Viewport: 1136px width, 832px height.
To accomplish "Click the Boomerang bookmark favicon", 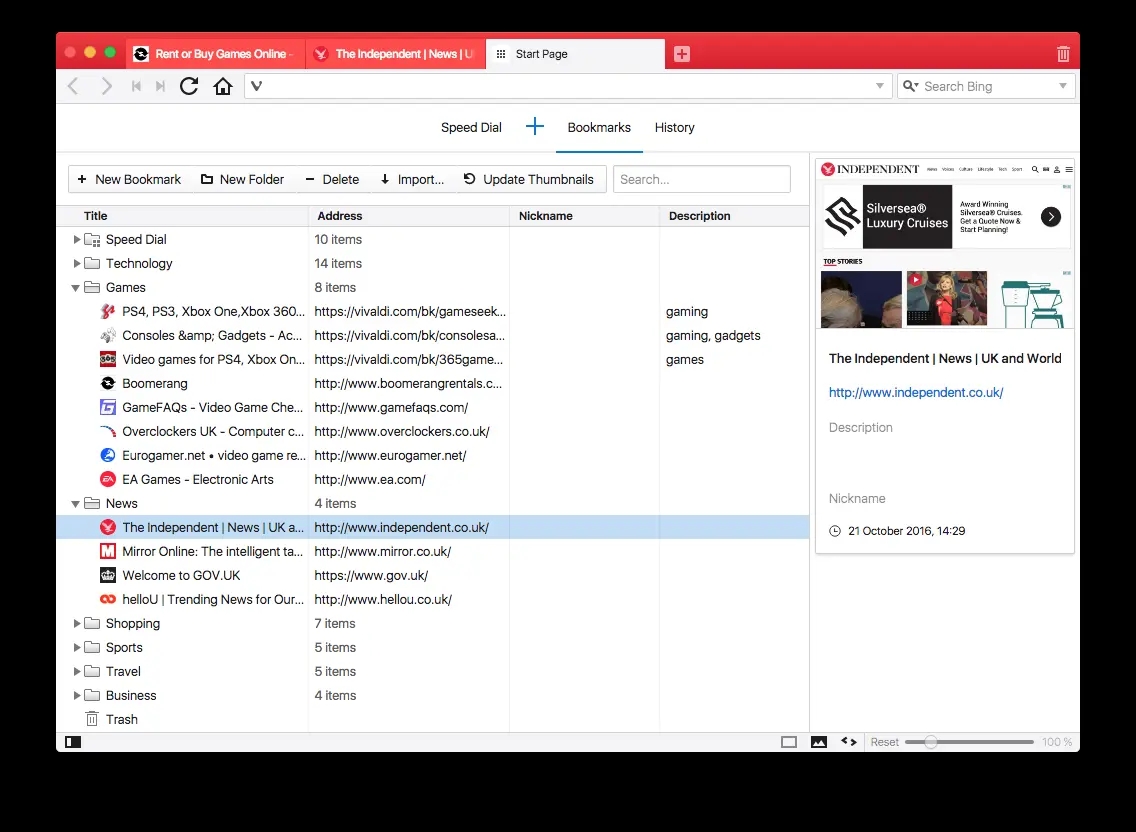I will pyautogui.click(x=108, y=383).
